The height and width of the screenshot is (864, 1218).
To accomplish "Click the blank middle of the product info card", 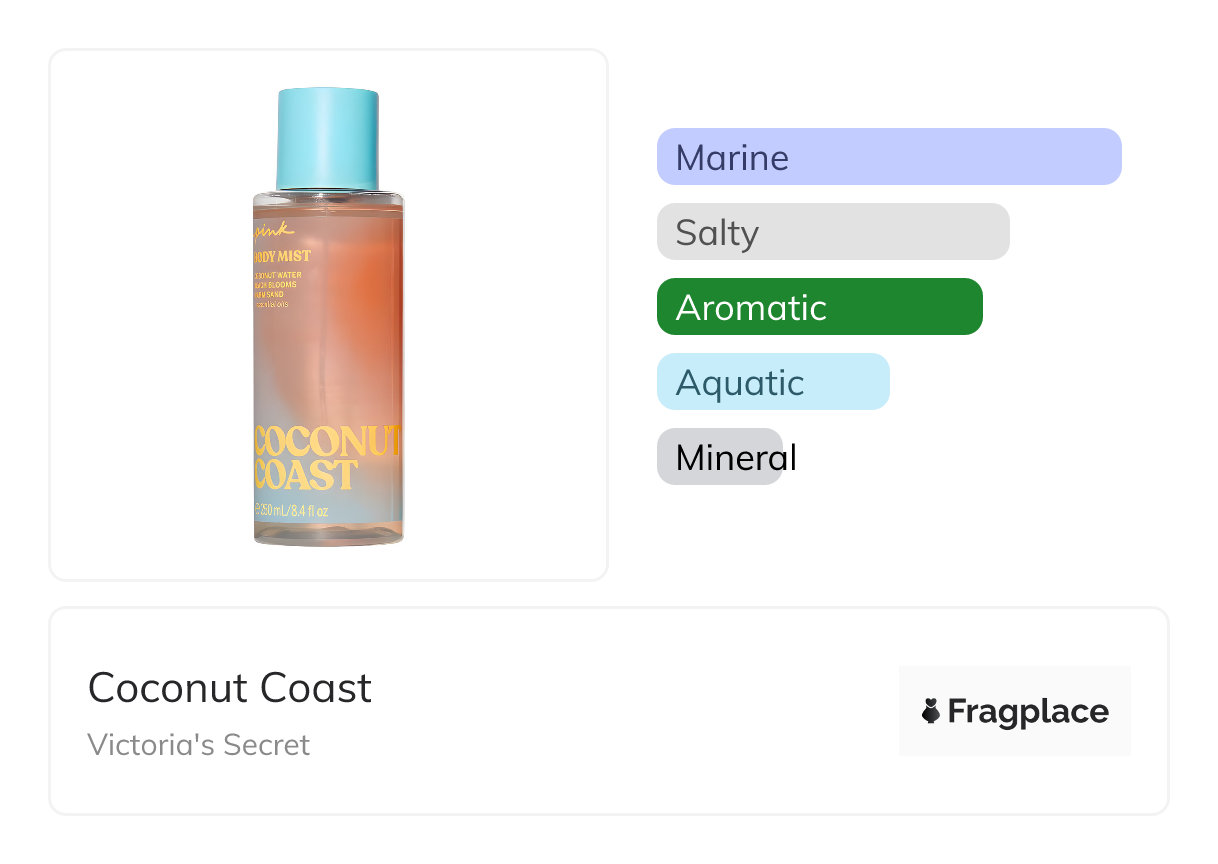I will pos(620,711).
